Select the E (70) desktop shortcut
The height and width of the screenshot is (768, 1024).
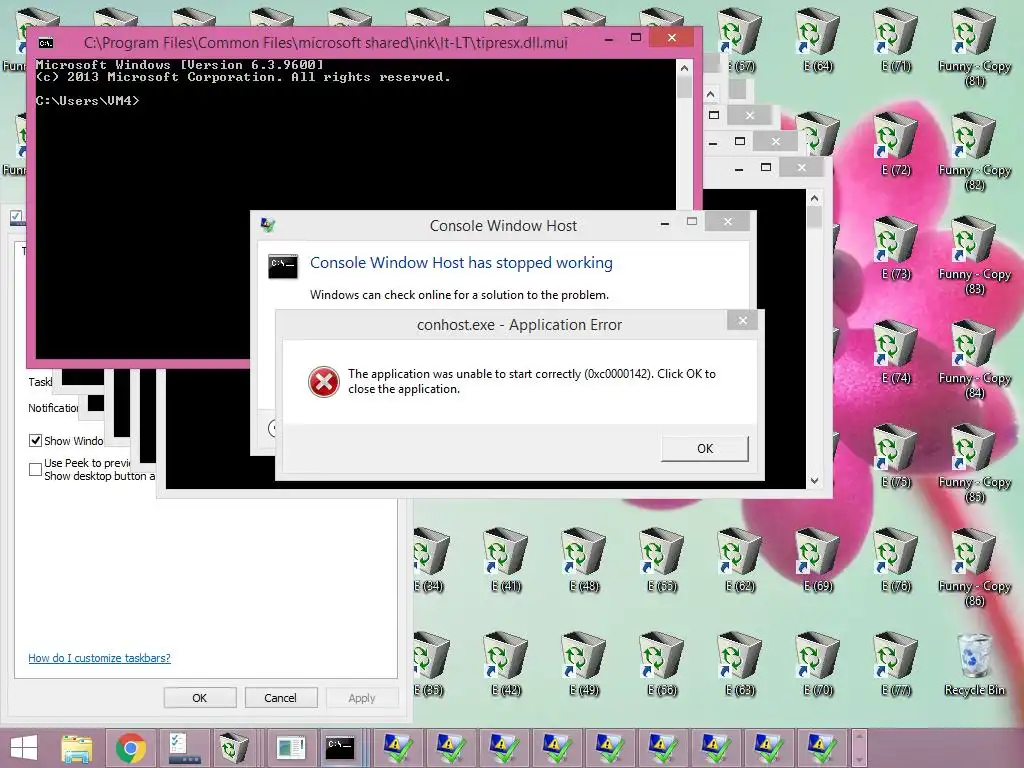click(818, 664)
